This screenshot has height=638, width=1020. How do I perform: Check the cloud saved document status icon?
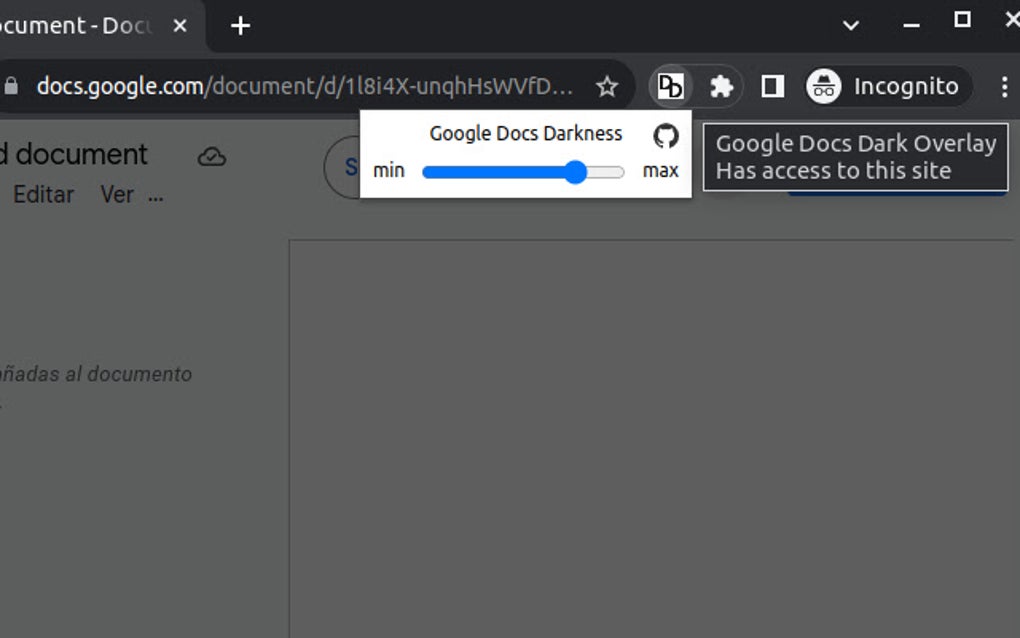212,156
